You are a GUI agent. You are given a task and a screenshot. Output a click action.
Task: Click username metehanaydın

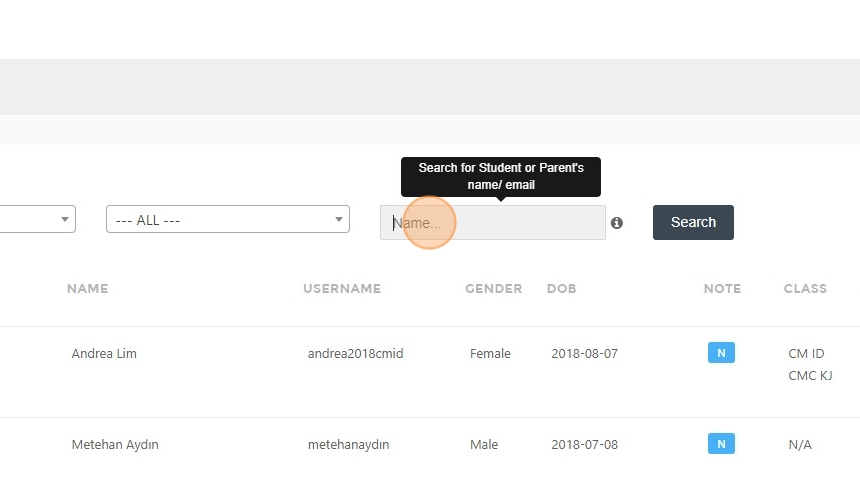tap(348, 444)
